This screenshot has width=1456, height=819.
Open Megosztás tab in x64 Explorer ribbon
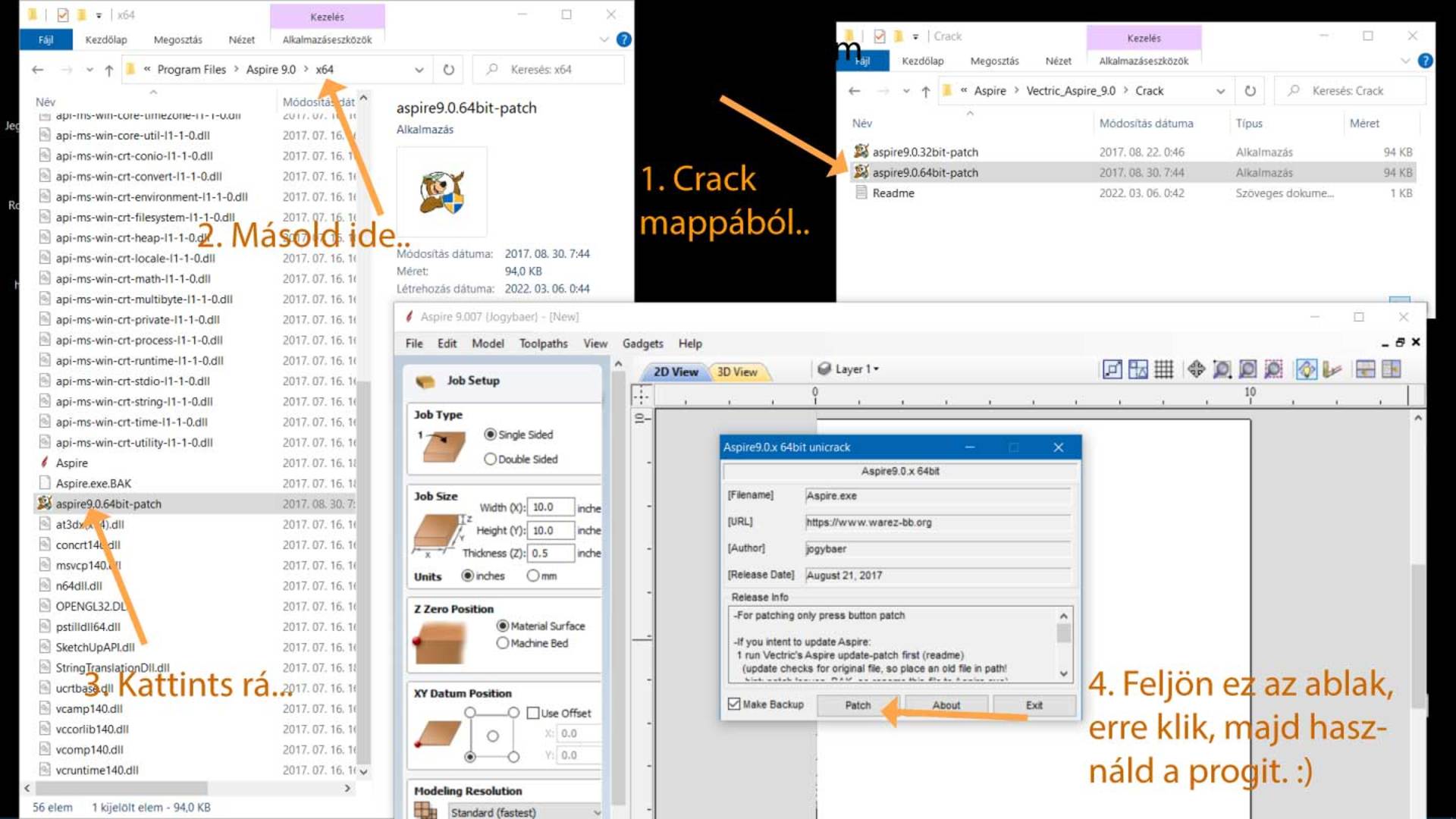coord(177,39)
